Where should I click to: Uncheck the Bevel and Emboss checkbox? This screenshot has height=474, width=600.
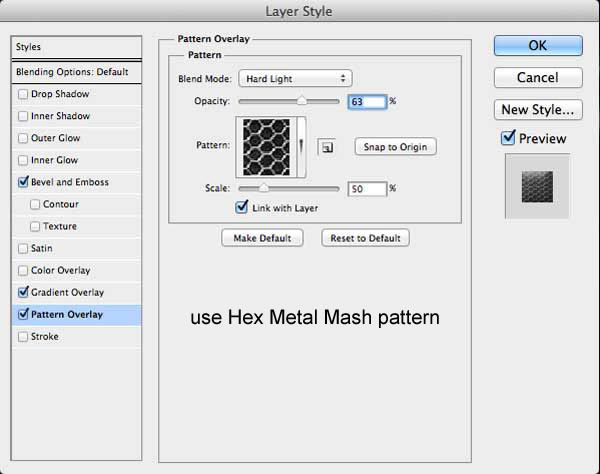[x=23, y=182]
